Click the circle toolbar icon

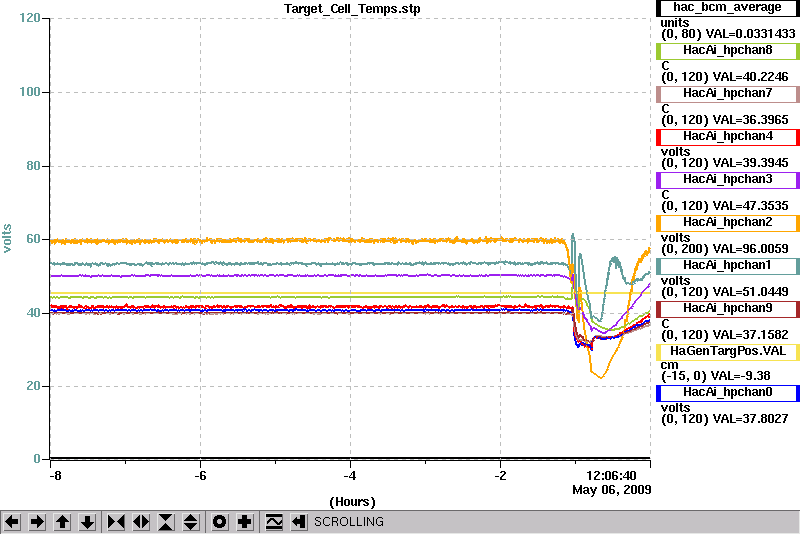(220, 522)
